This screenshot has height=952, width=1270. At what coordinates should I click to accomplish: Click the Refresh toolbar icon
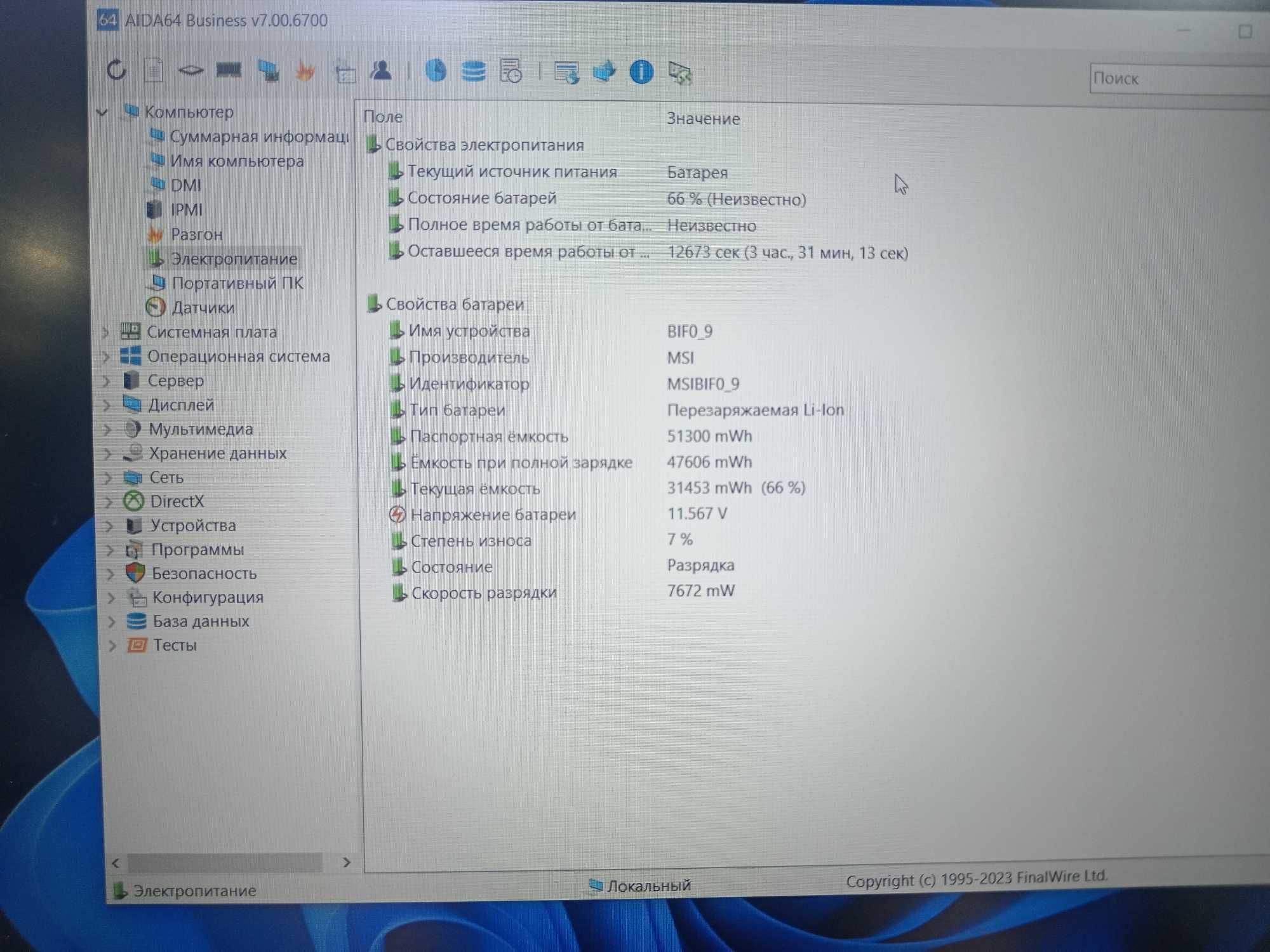[x=116, y=69]
